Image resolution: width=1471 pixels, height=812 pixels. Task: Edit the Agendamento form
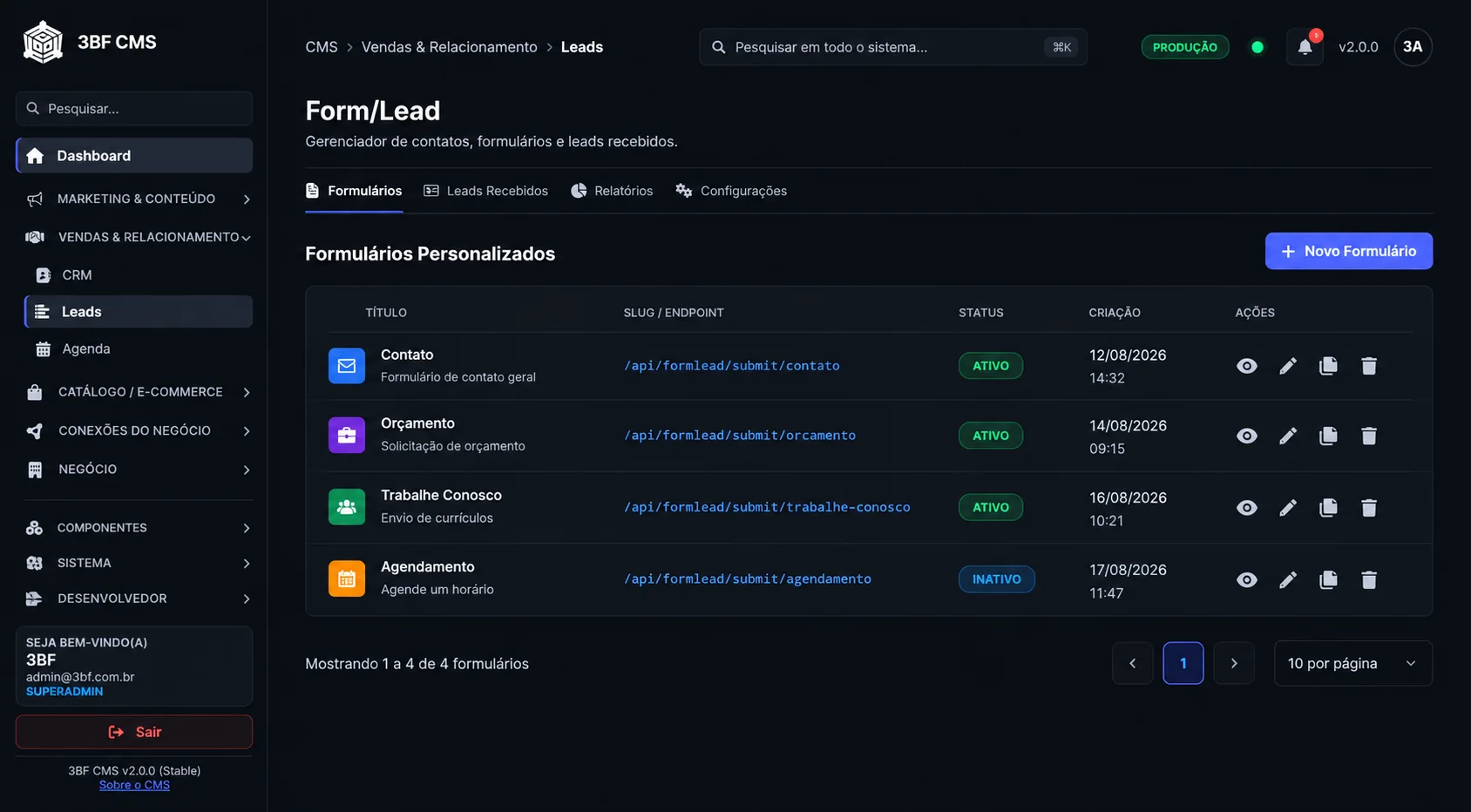click(1288, 580)
